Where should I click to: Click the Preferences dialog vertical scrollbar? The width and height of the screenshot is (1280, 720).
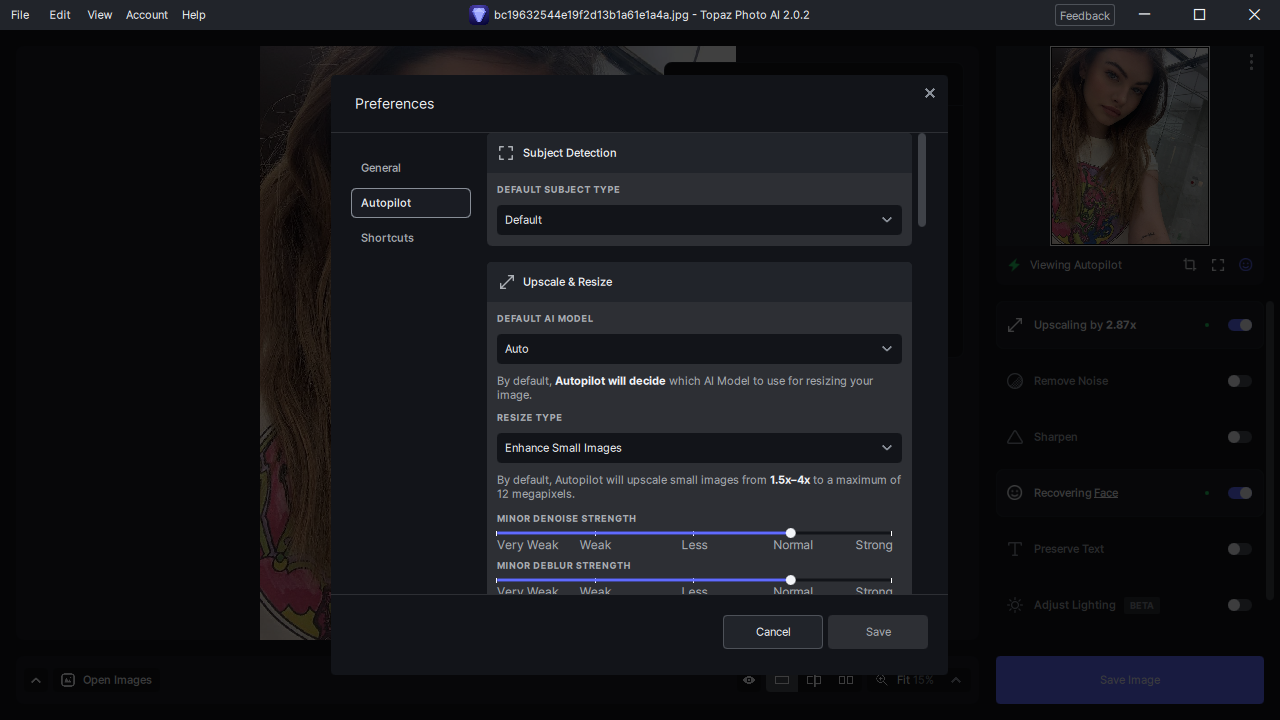click(x=921, y=180)
